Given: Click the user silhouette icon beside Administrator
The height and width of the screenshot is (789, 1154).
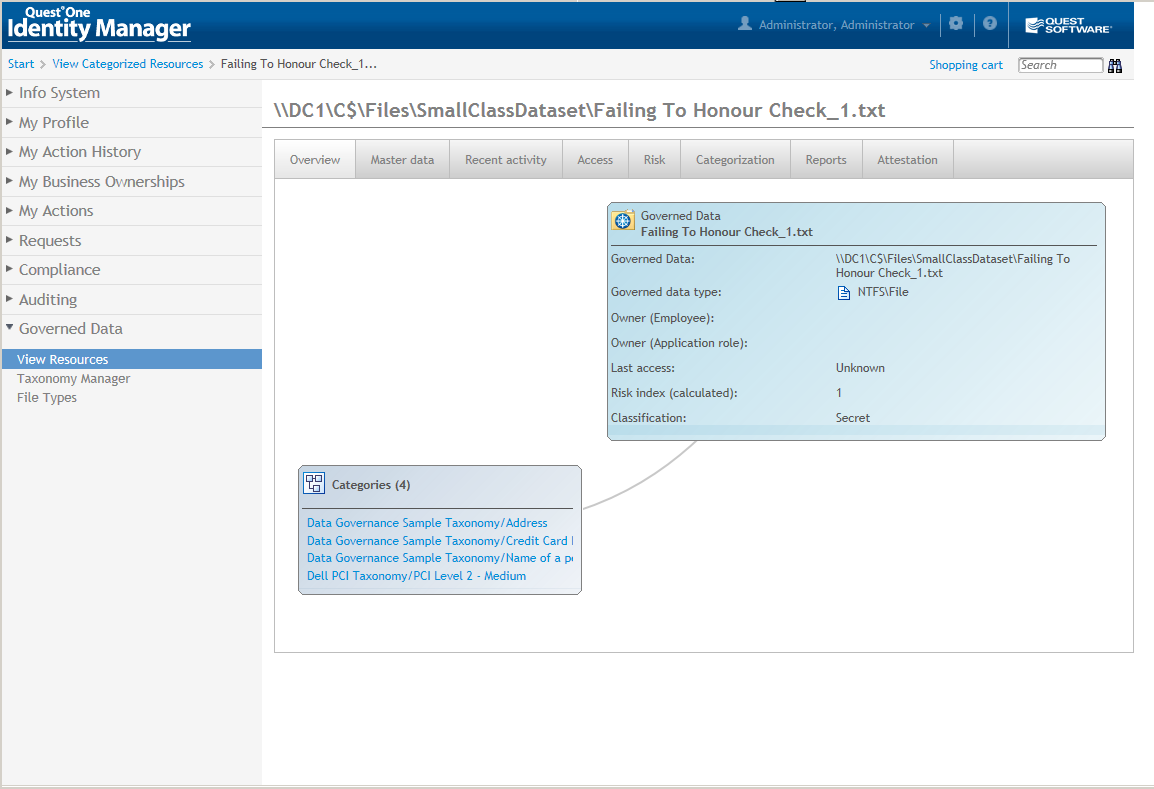Looking at the screenshot, I should click(x=745, y=24).
